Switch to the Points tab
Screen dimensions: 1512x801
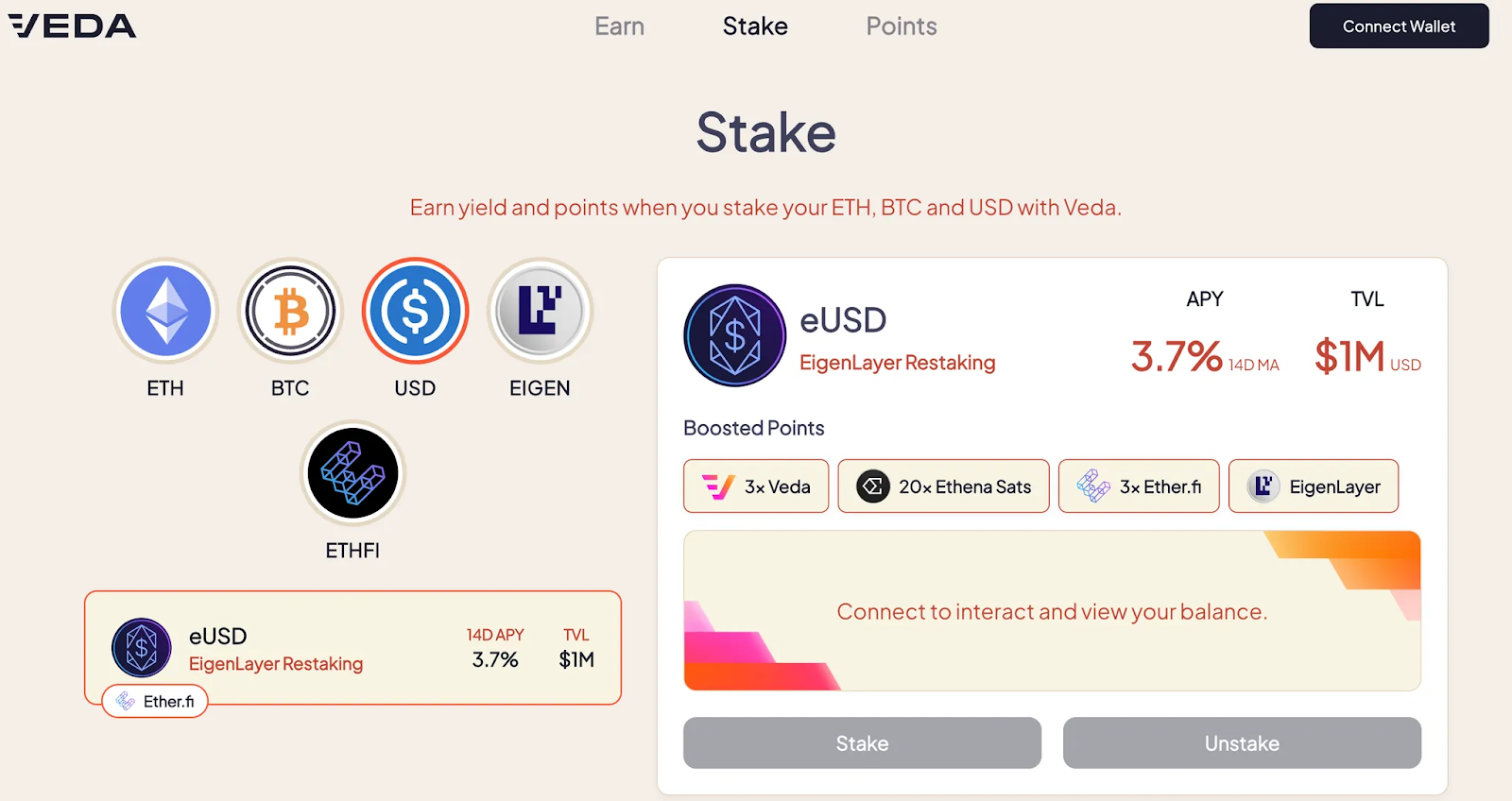point(902,26)
